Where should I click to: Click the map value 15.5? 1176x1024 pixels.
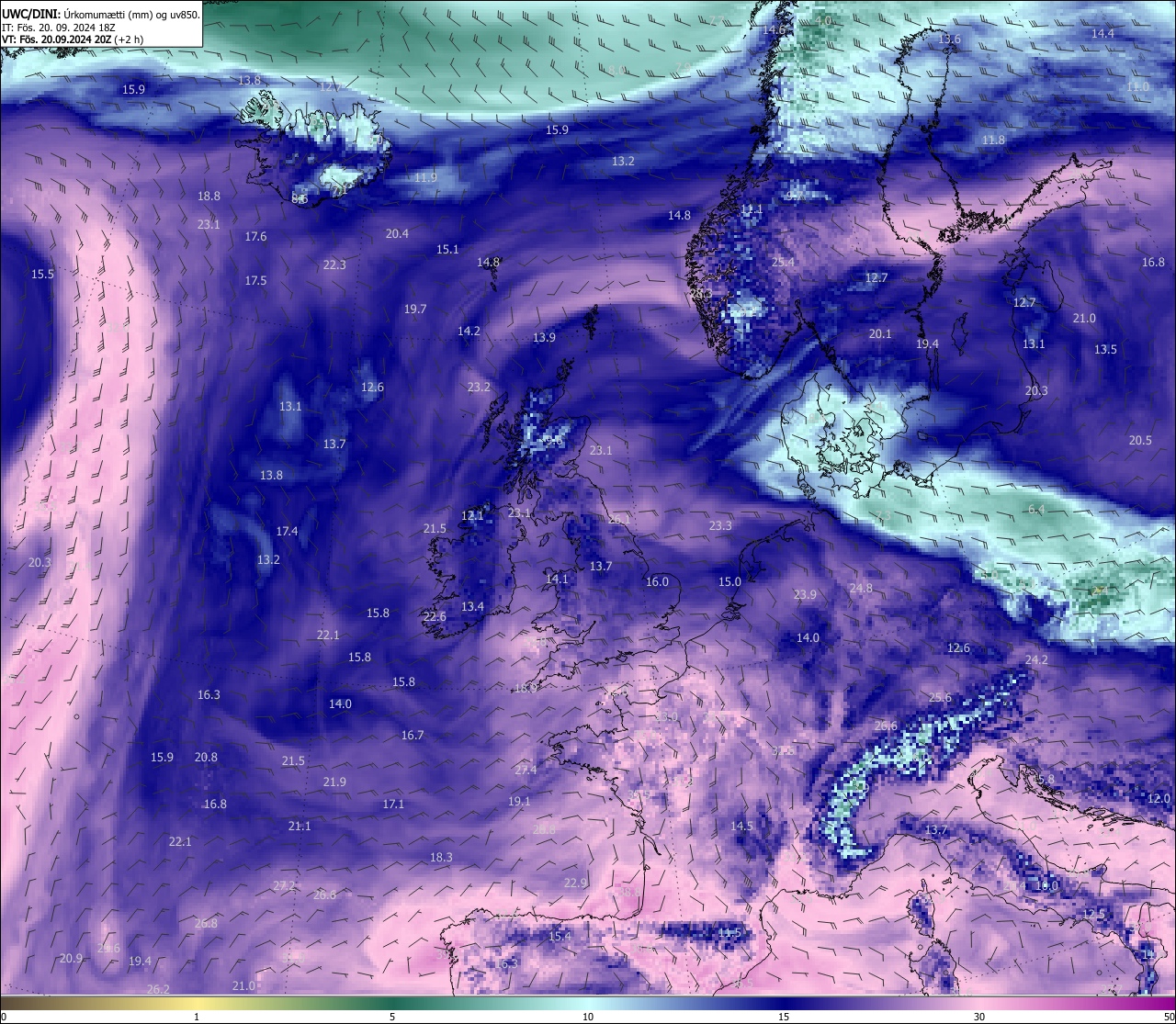coord(42,275)
